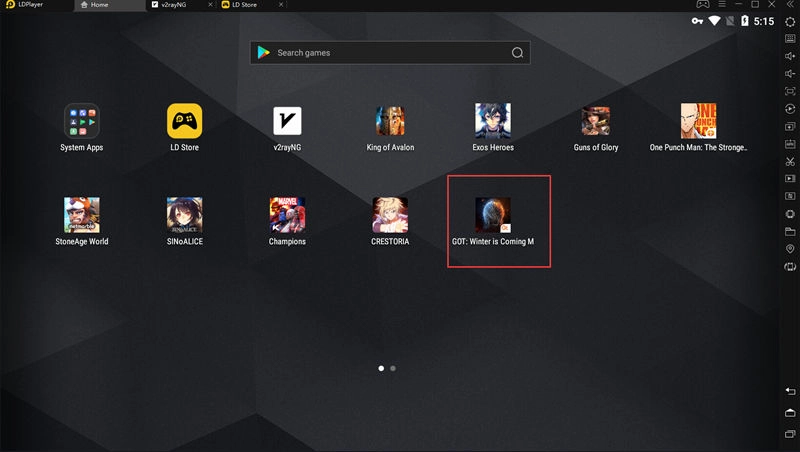Close the v2rayNG tab
Viewport: 800px width, 452px height.
pos(211,5)
